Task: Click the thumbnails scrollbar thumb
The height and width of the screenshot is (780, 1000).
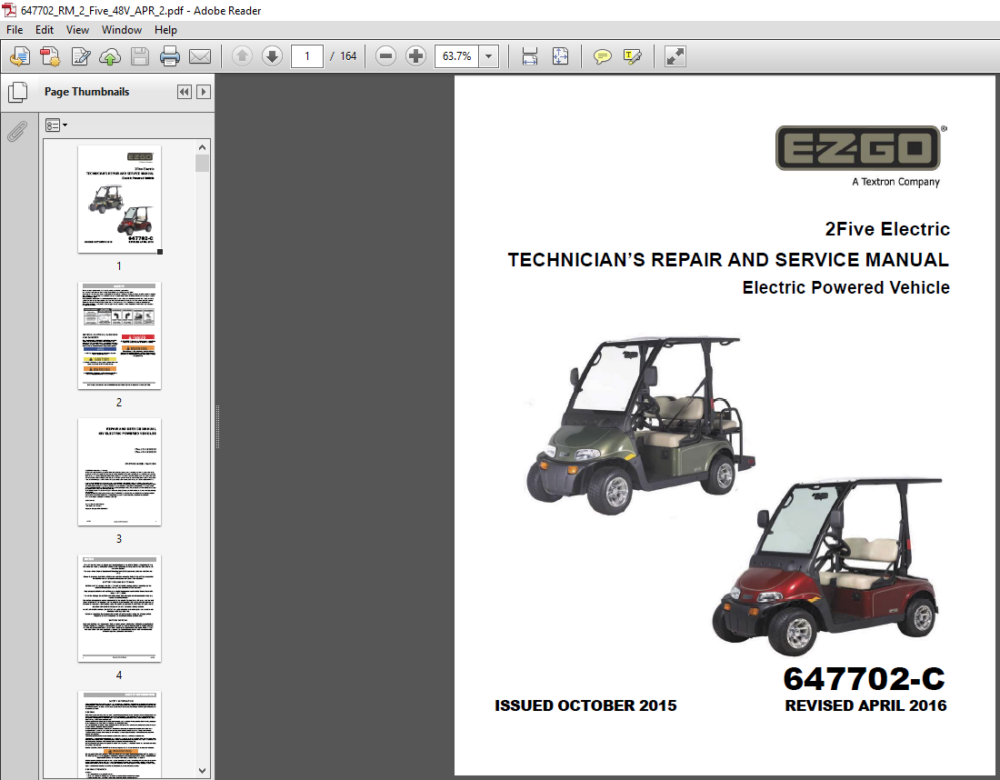Action: 202,163
